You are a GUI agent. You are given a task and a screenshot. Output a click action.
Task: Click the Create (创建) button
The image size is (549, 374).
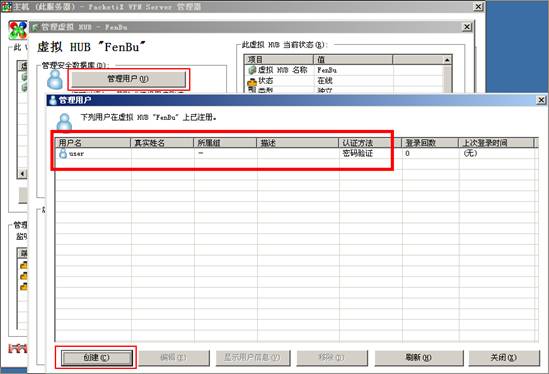pos(96,358)
